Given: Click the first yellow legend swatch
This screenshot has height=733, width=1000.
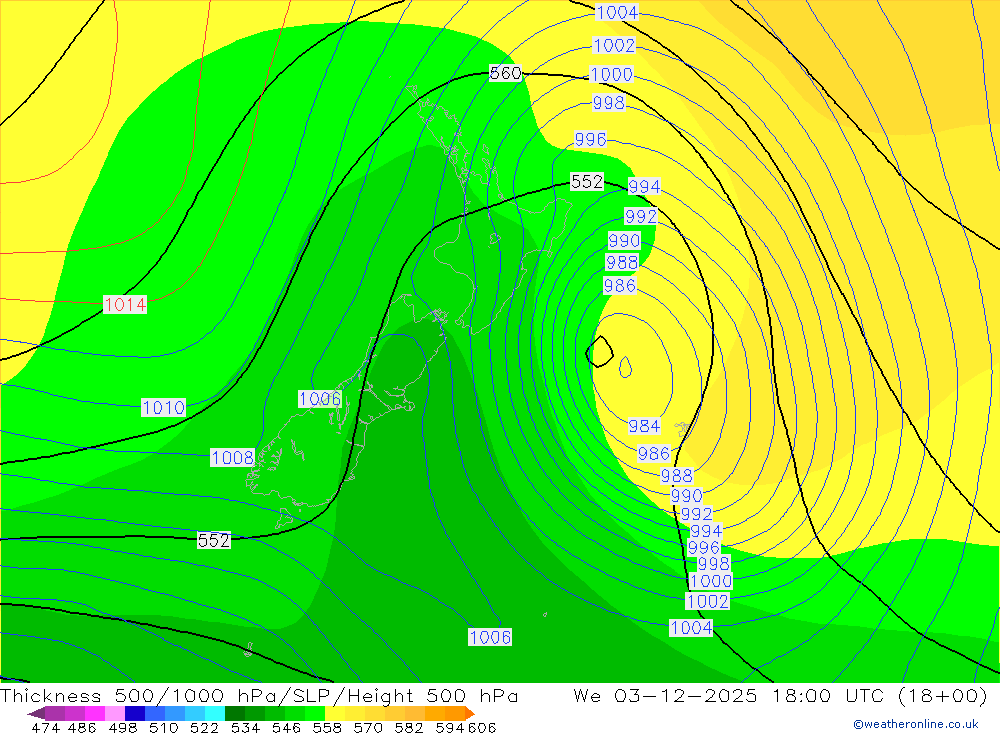Looking at the screenshot, I should 335,713.
